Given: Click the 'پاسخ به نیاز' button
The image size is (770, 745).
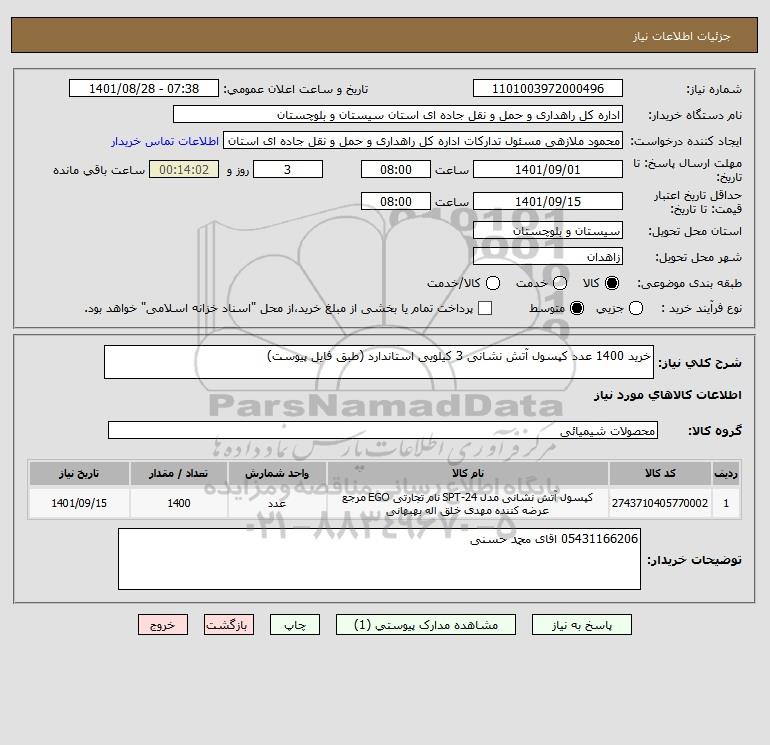Looking at the screenshot, I should [581, 625].
